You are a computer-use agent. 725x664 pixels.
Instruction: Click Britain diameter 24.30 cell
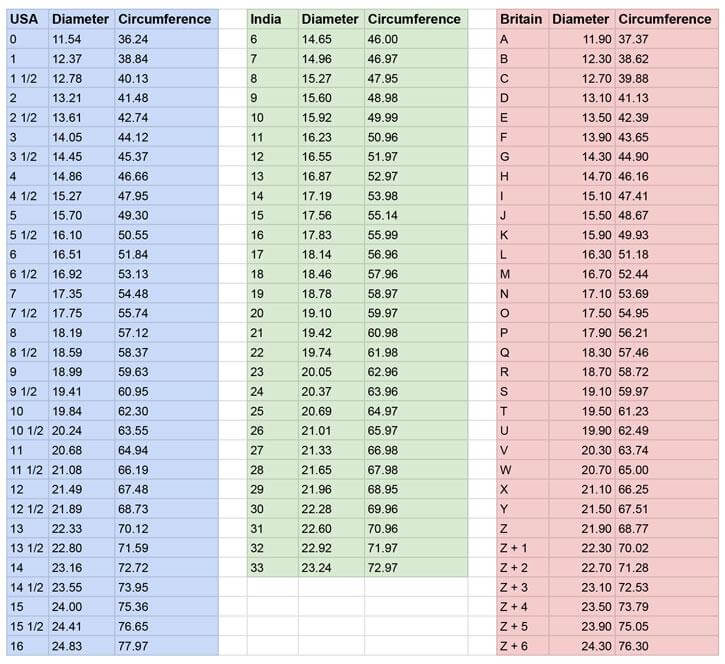(x=582, y=646)
